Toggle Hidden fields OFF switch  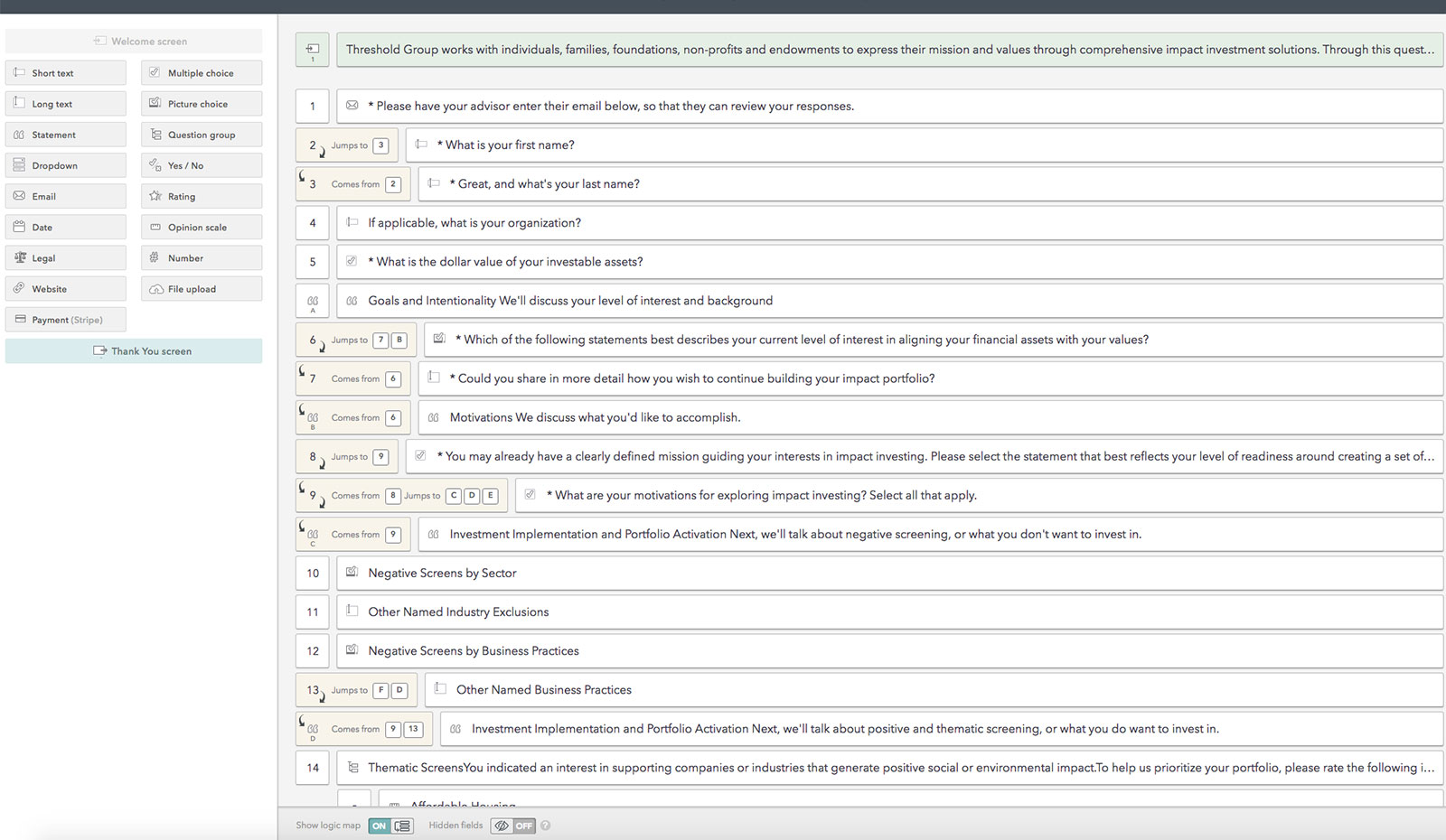click(x=513, y=826)
